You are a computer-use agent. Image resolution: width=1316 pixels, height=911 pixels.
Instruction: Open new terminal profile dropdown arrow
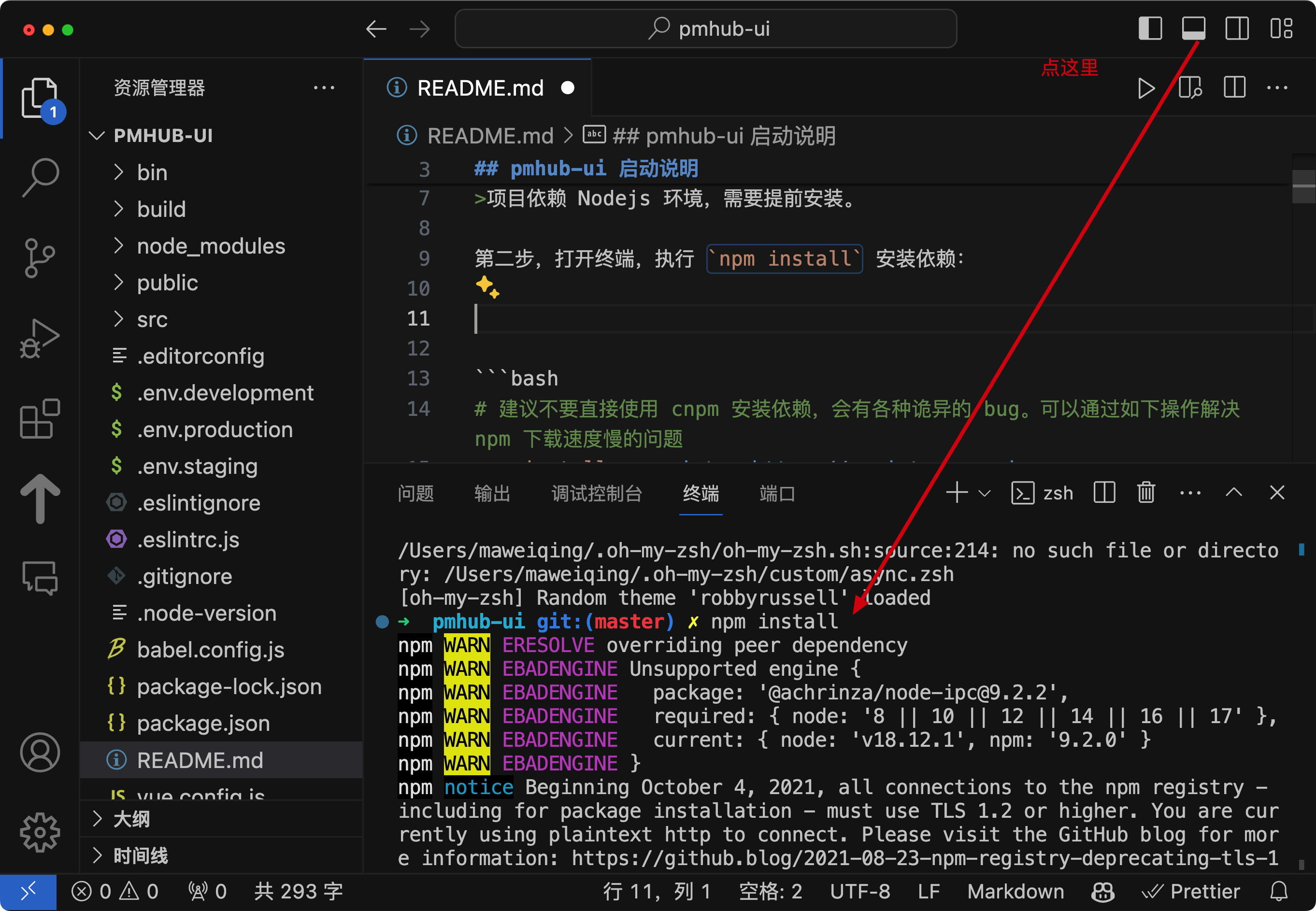[x=984, y=493]
